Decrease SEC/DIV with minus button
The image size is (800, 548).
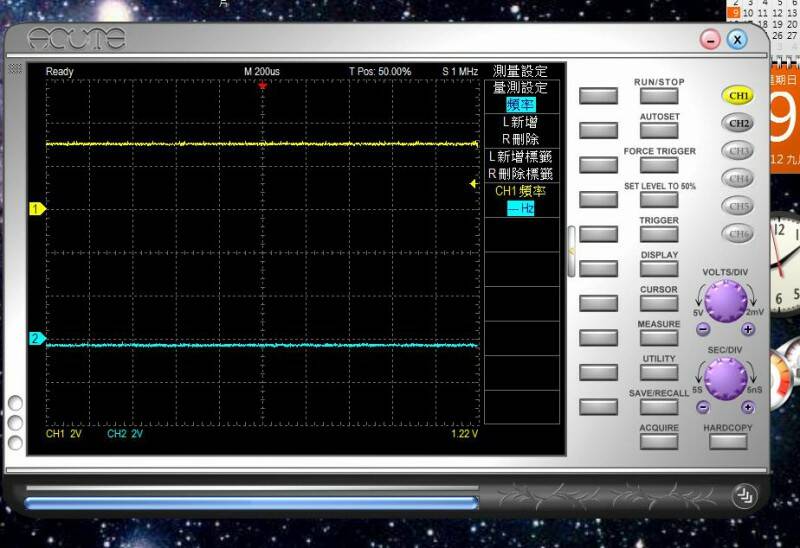(703, 407)
